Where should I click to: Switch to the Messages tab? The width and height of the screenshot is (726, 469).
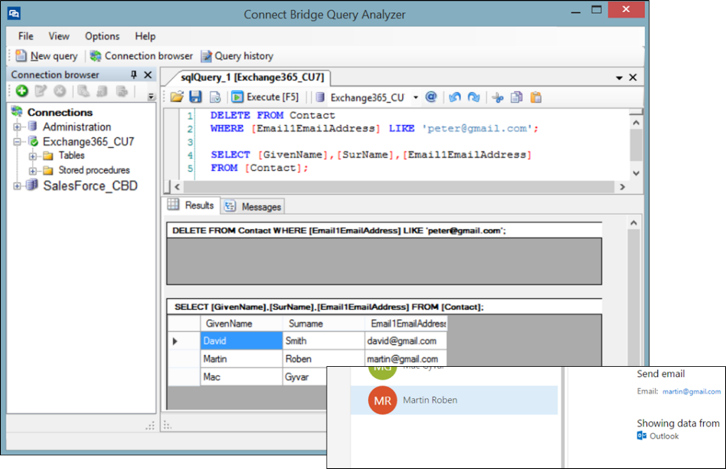pyautogui.click(x=253, y=206)
